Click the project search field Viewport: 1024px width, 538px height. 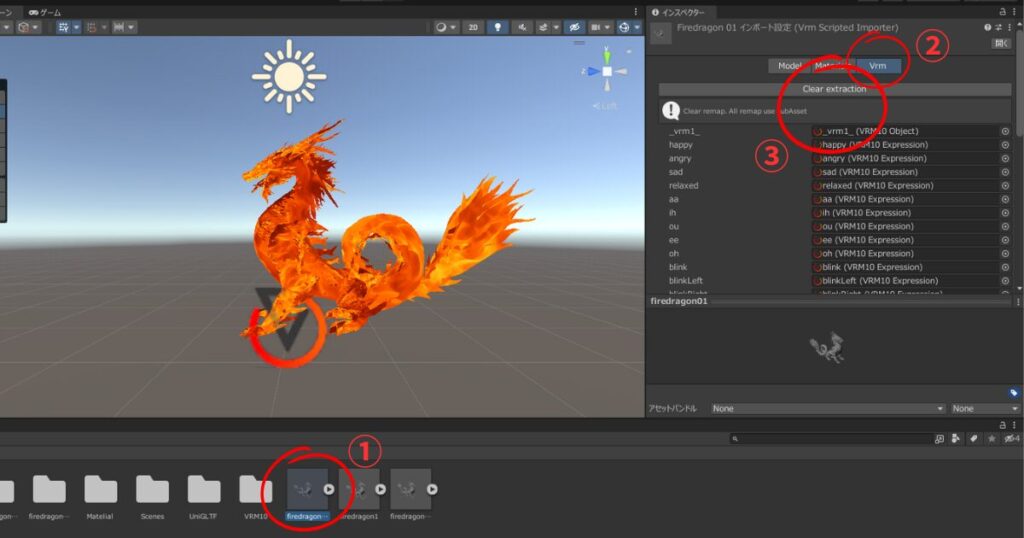tap(831, 439)
